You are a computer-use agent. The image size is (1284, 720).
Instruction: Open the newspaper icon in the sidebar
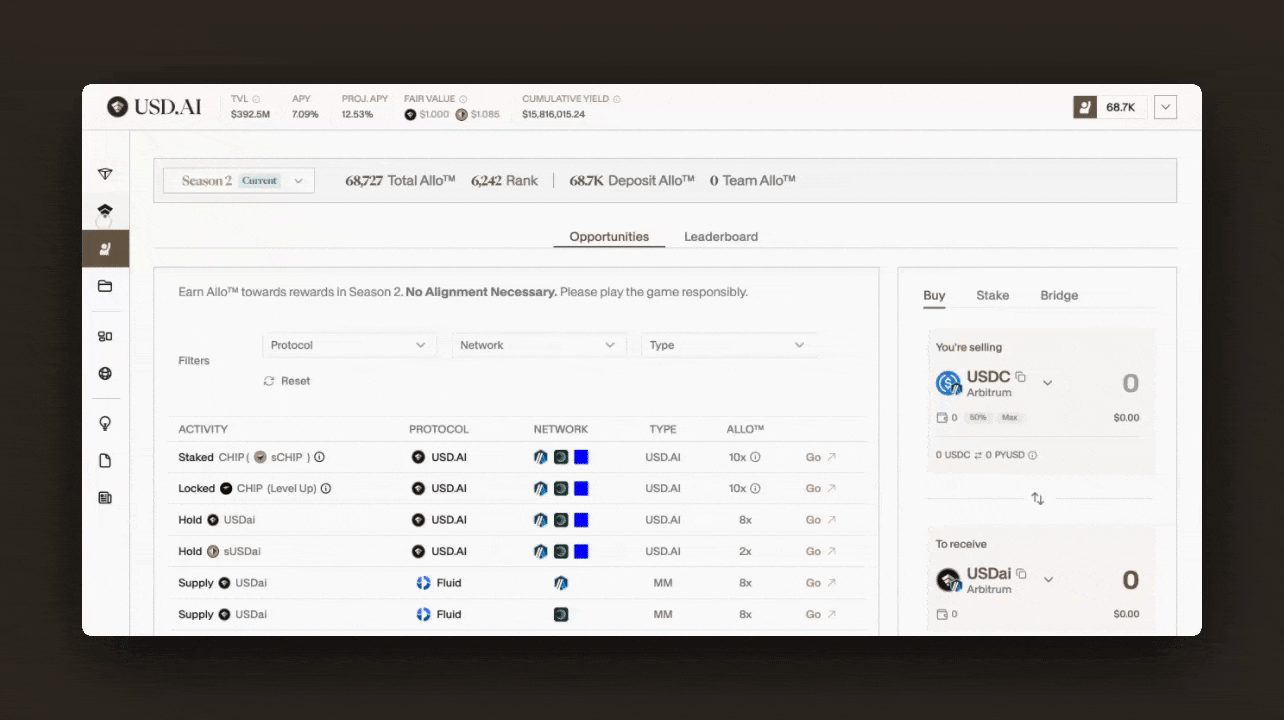[x=105, y=497]
